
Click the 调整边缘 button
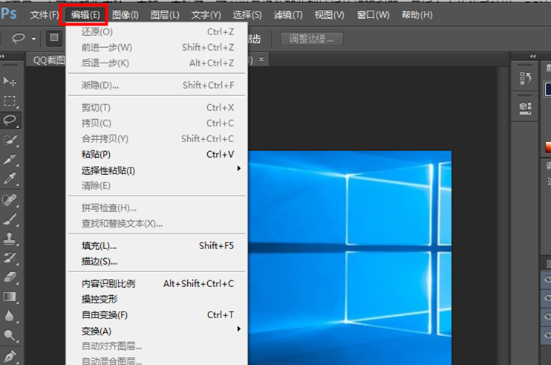(x=311, y=39)
